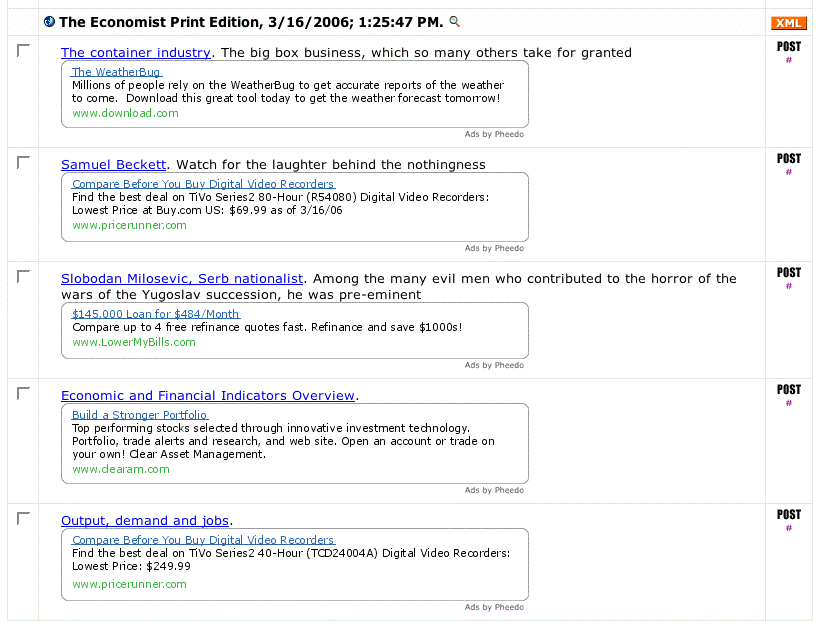Mark the Output, demand and jobs checkbox
This screenshot has height=621, width=824.
pyautogui.click(x=24, y=518)
